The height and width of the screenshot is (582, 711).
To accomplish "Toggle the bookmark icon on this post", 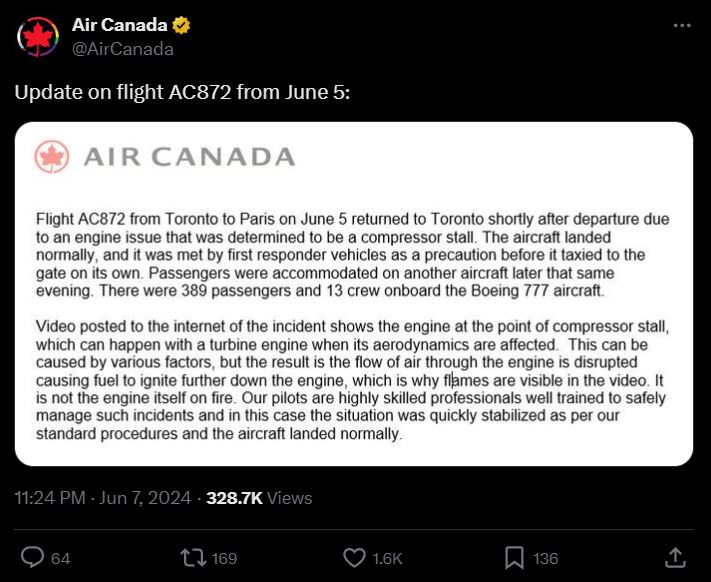I will (x=514, y=557).
